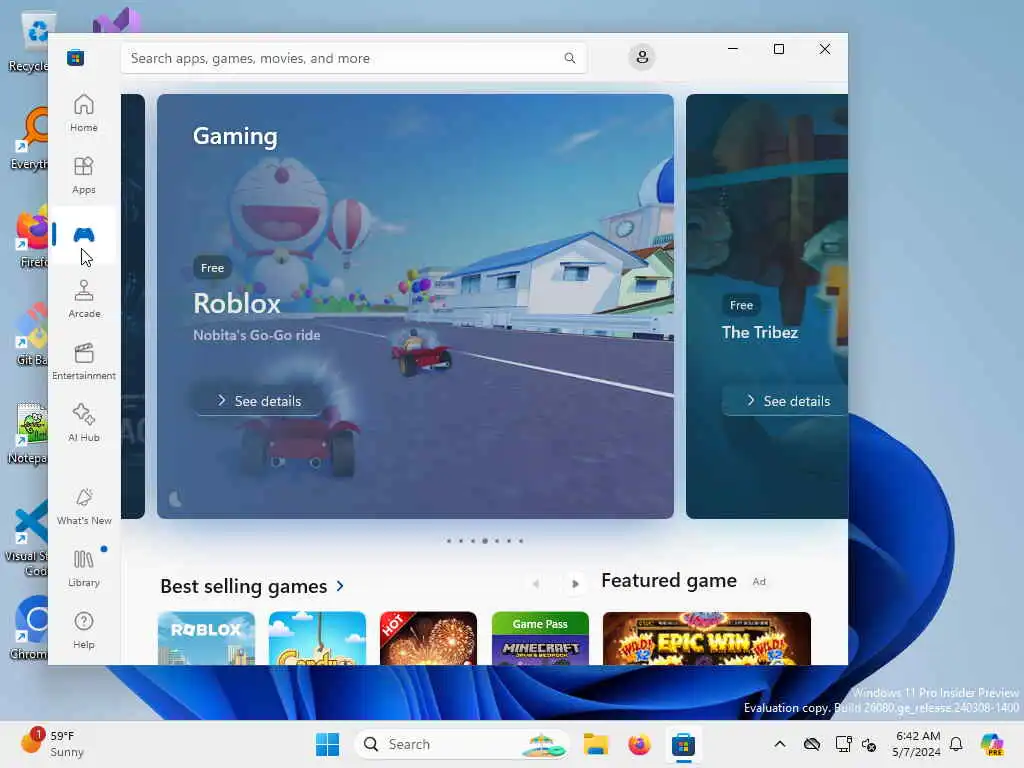
Task: Click the Roblox banner title
Action: pos(236,304)
